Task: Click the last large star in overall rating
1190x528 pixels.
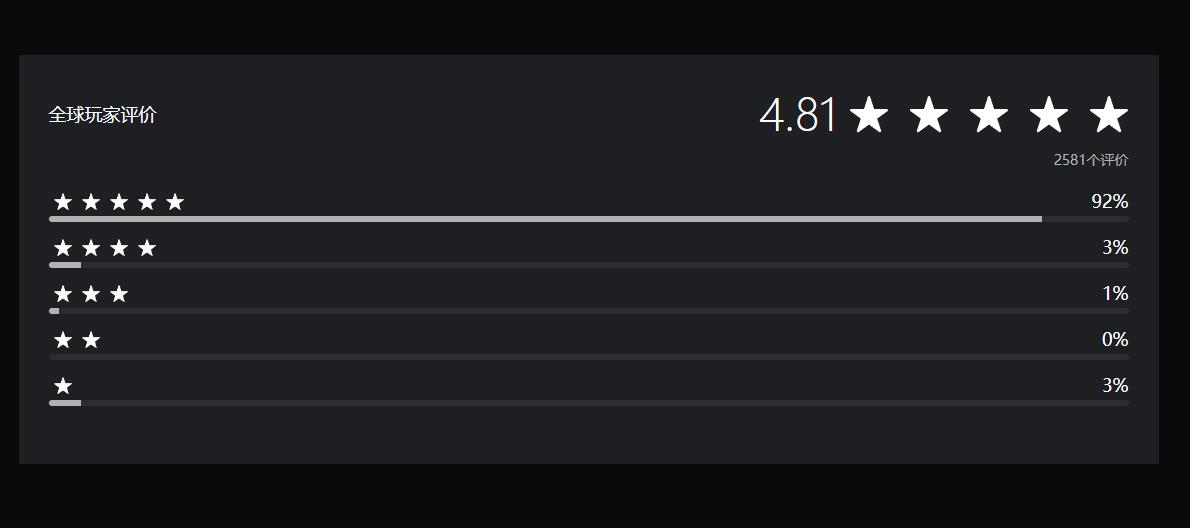Action: (1109, 115)
